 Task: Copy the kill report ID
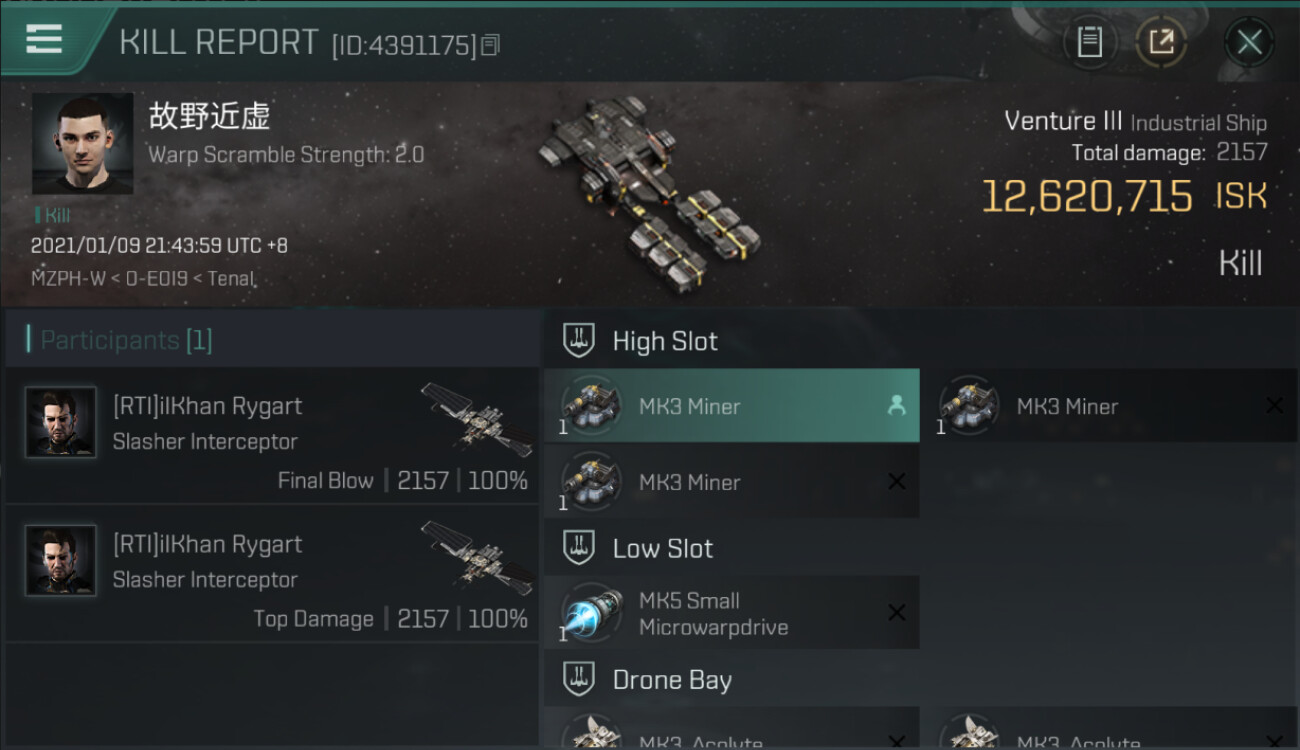click(x=490, y=45)
